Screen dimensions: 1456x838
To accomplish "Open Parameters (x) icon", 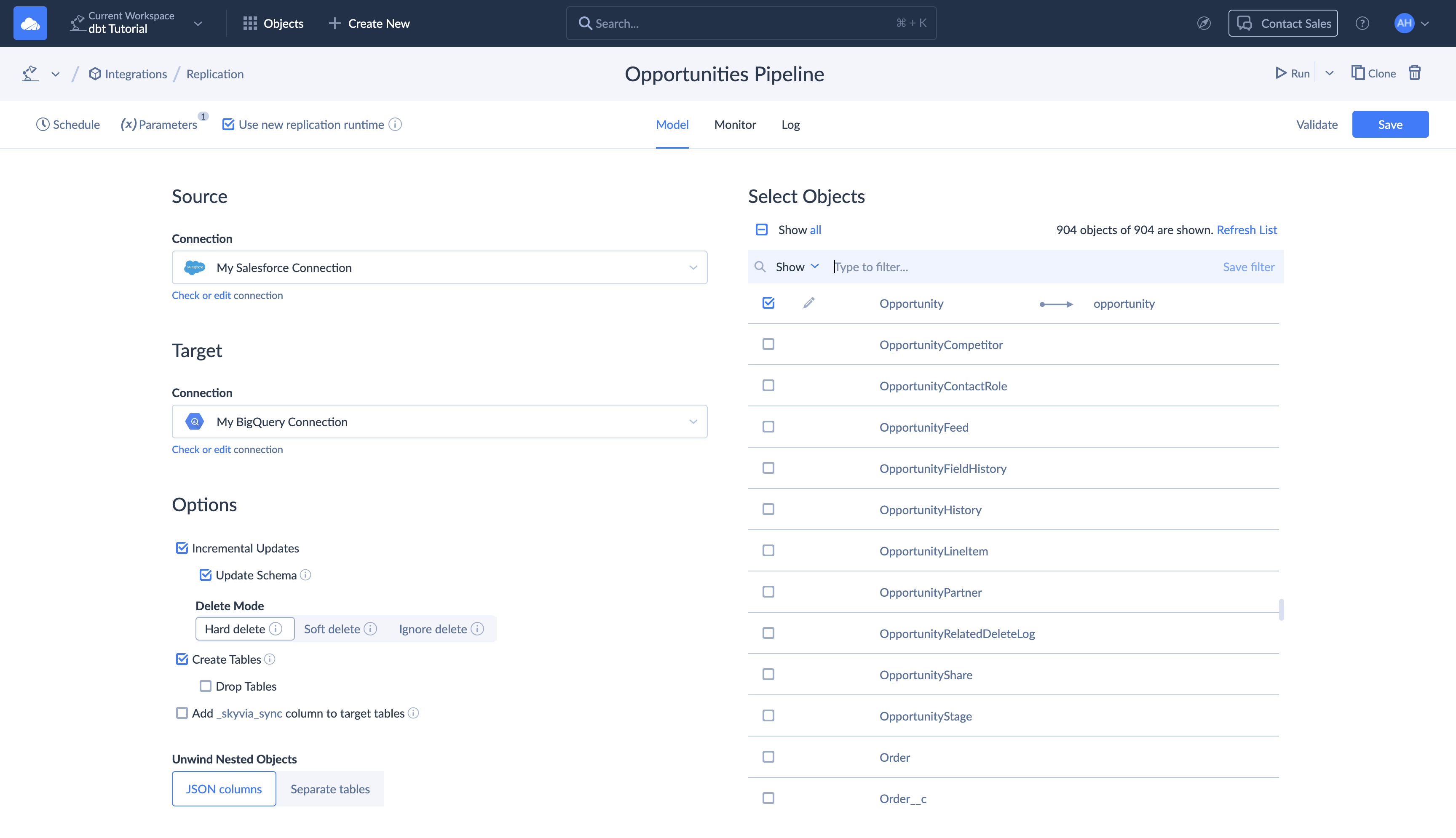I will click(128, 124).
